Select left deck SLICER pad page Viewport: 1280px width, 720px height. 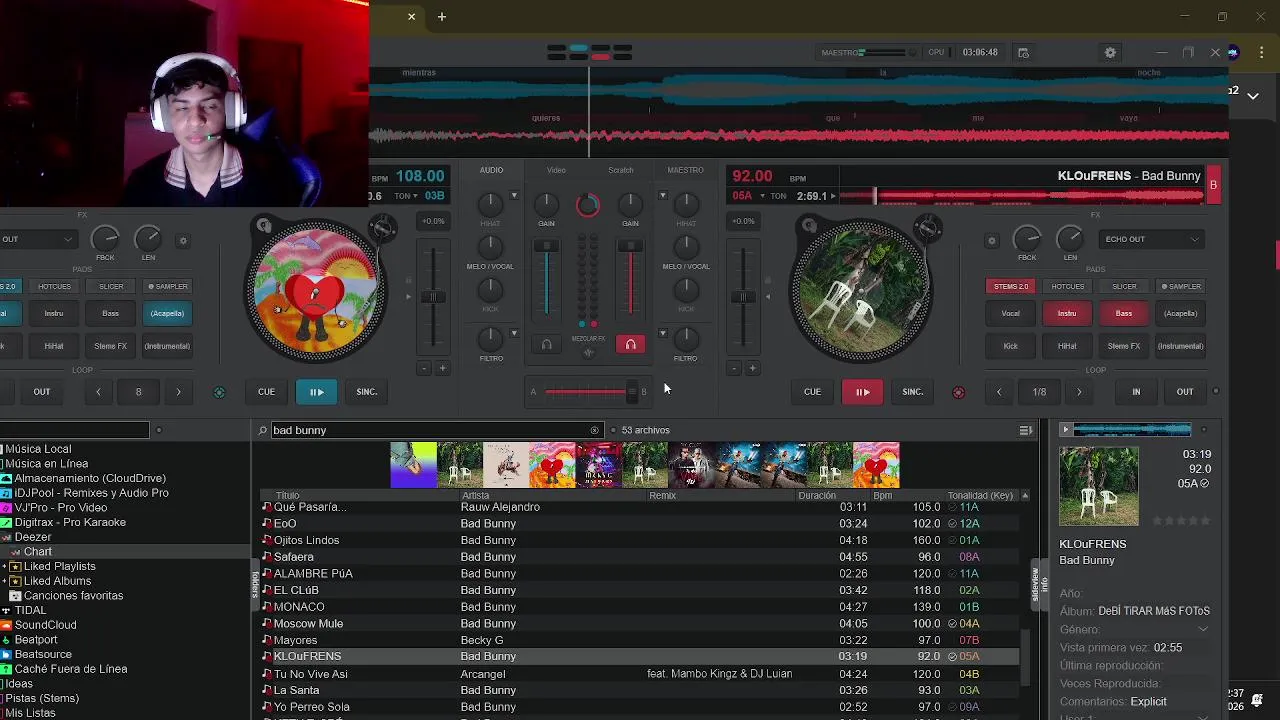click(x=111, y=286)
